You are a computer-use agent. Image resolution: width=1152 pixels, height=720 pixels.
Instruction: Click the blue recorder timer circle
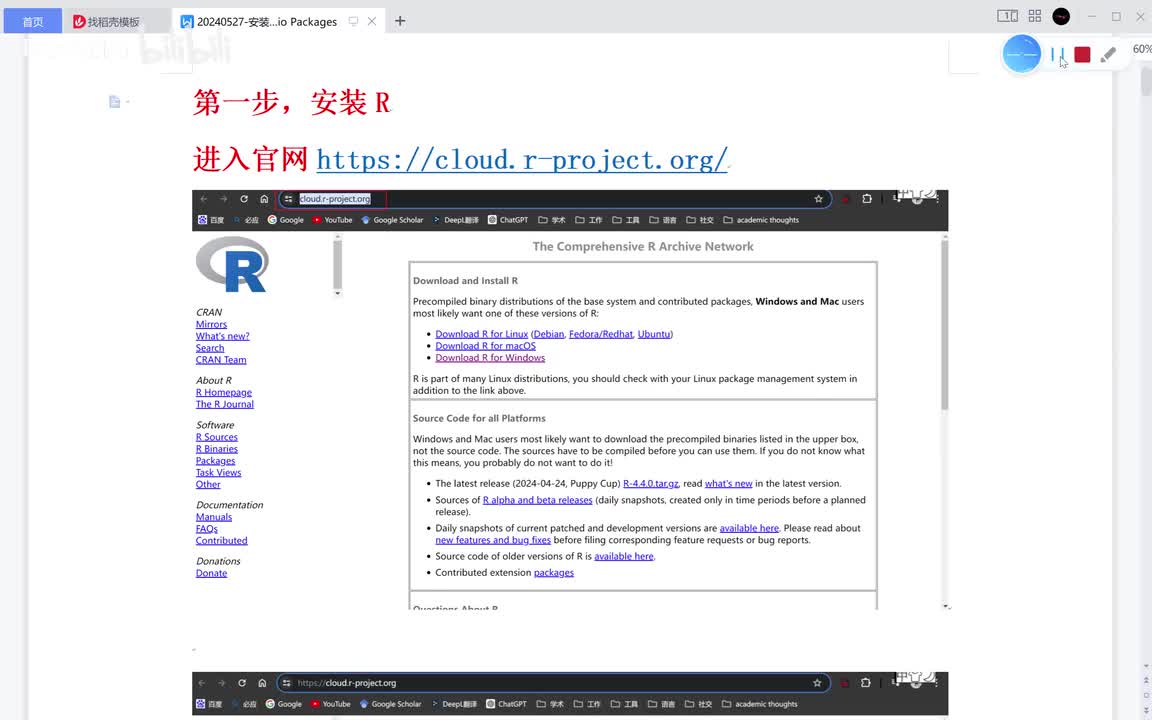(x=1021, y=54)
